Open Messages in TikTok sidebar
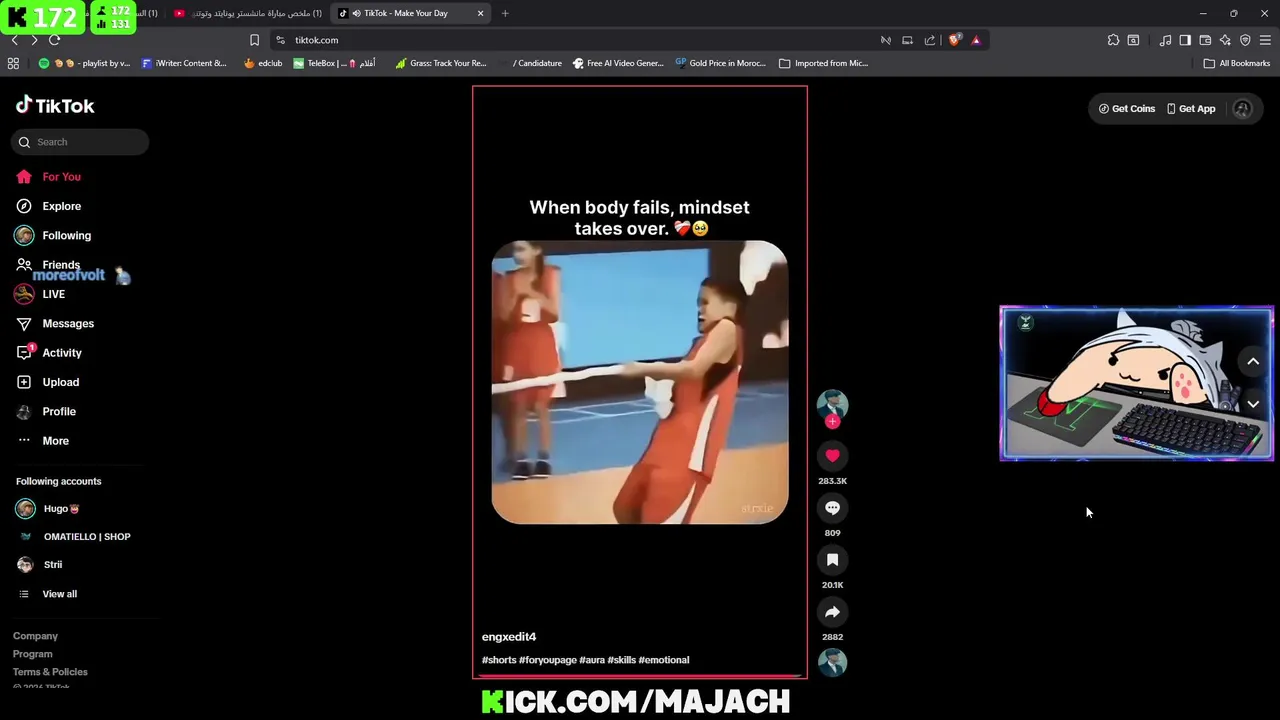1280x720 pixels. coord(55,324)
